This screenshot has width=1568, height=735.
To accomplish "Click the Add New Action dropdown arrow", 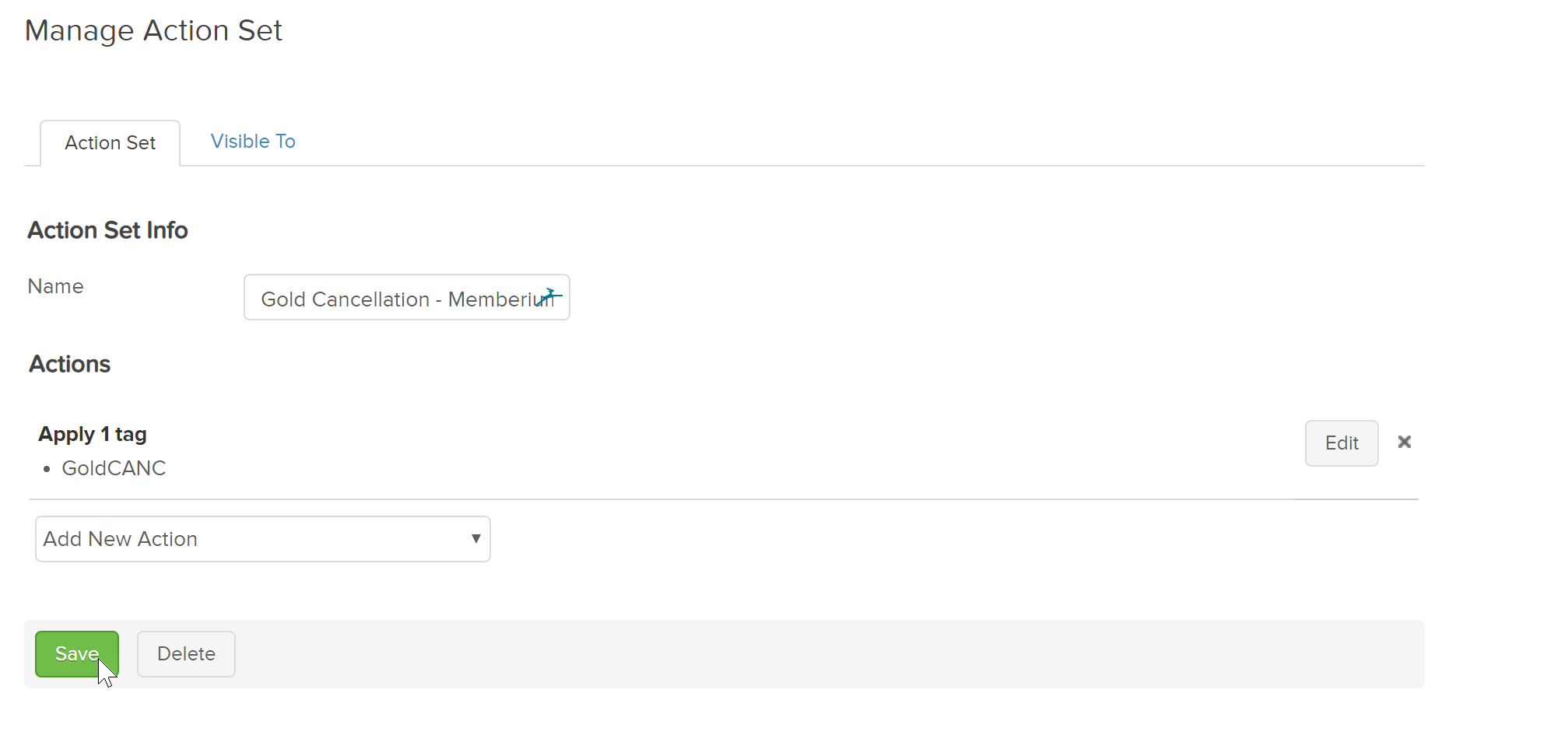I will click(x=475, y=538).
